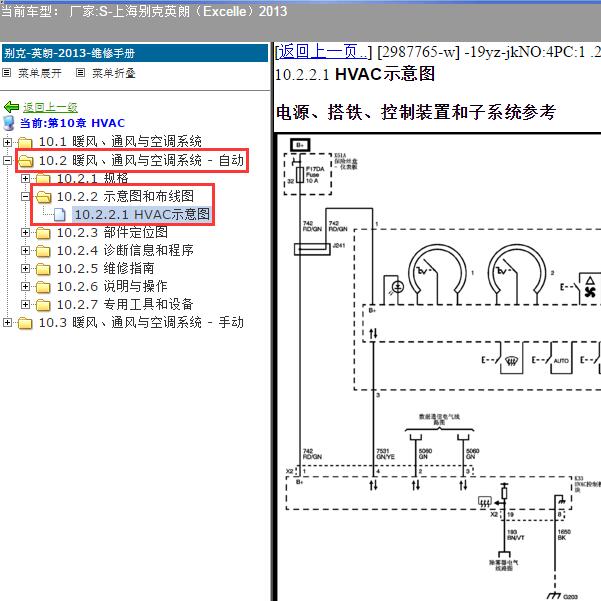
Task: Click the 菜单展开 icon
Action: (x=7, y=72)
